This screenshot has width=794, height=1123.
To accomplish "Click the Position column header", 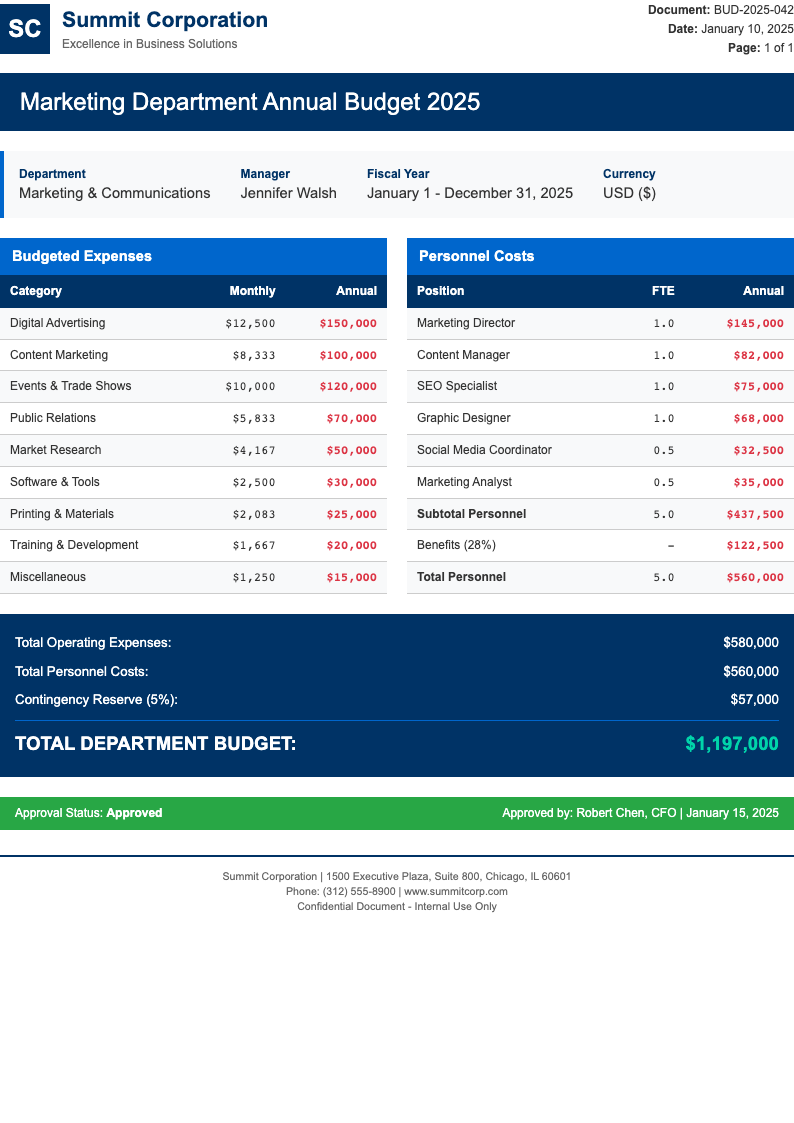I will (x=440, y=291).
